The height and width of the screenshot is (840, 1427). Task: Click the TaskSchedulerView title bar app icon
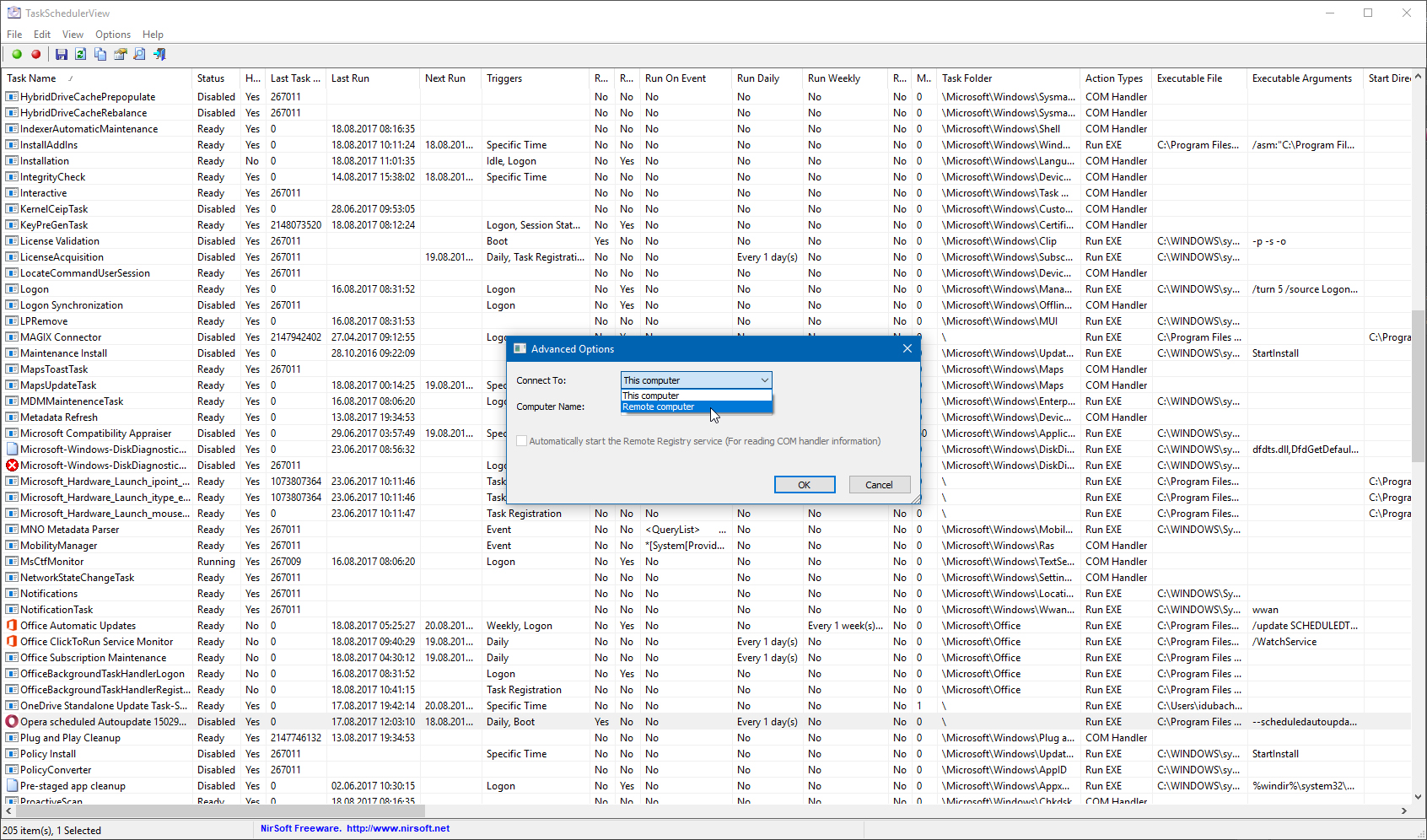[13, 13]
